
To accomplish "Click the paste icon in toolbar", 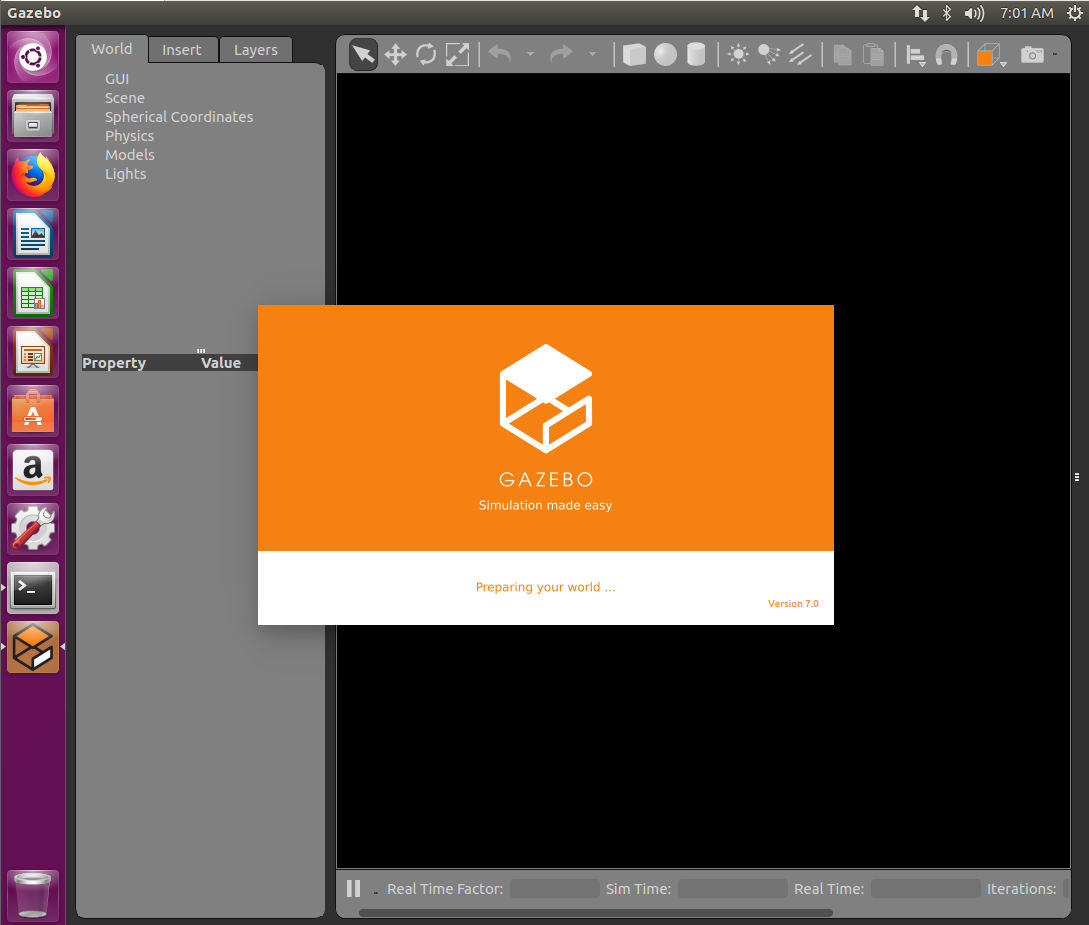I will coord(873,54).
